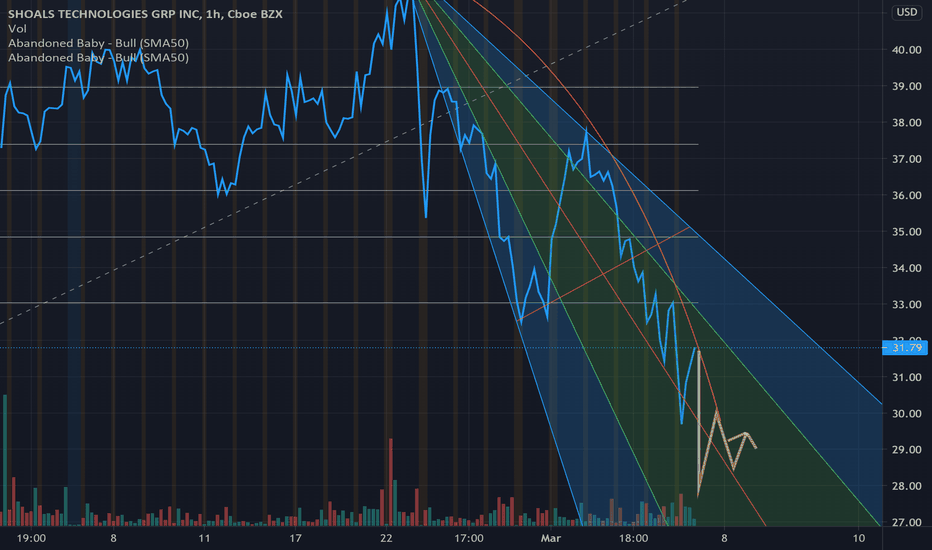Click the USD currency button
The width and height of the screenshot is (932, 550).
(x=906, y=12)
